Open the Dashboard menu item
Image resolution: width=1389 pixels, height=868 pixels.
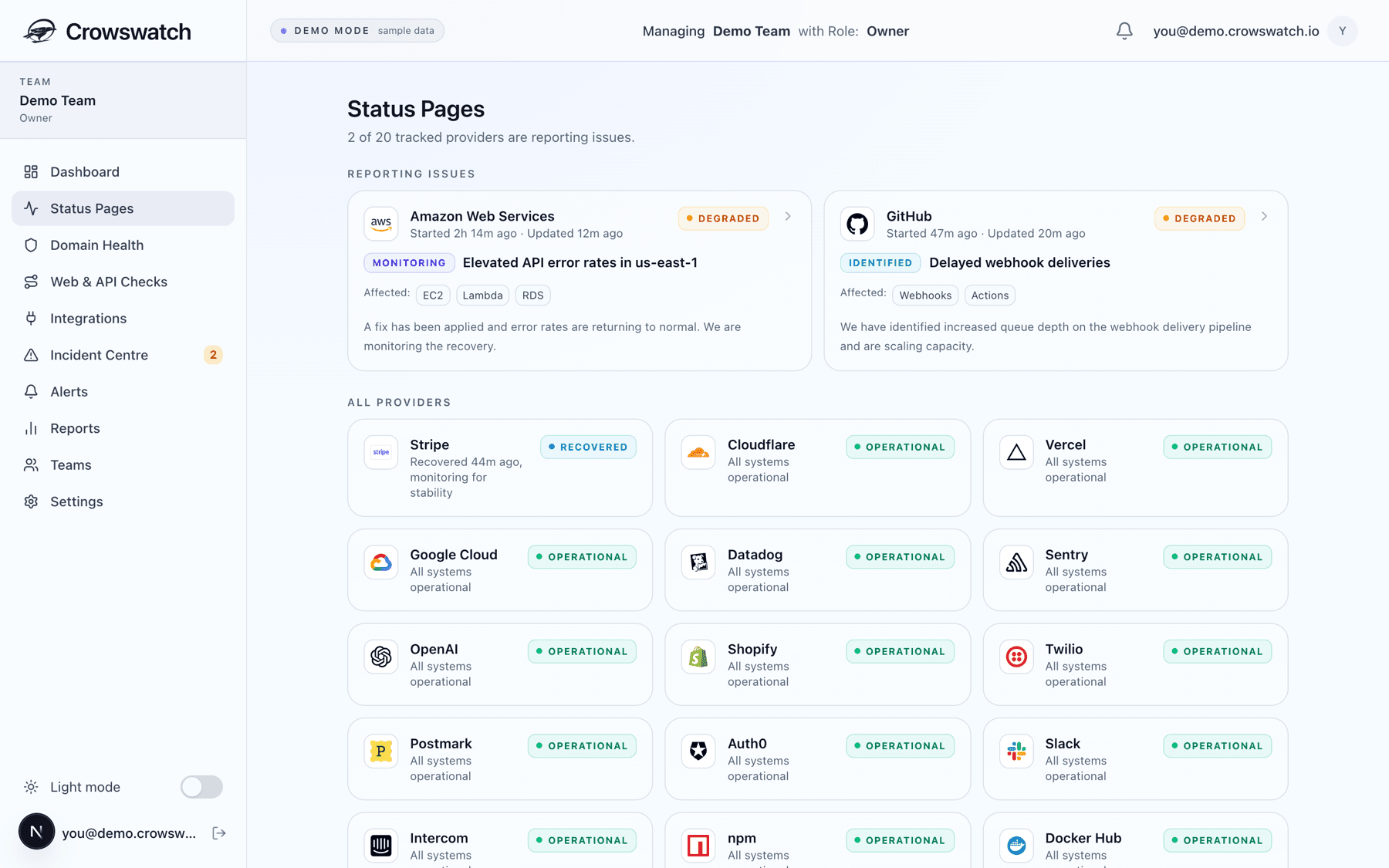click(x=123, y=171)
